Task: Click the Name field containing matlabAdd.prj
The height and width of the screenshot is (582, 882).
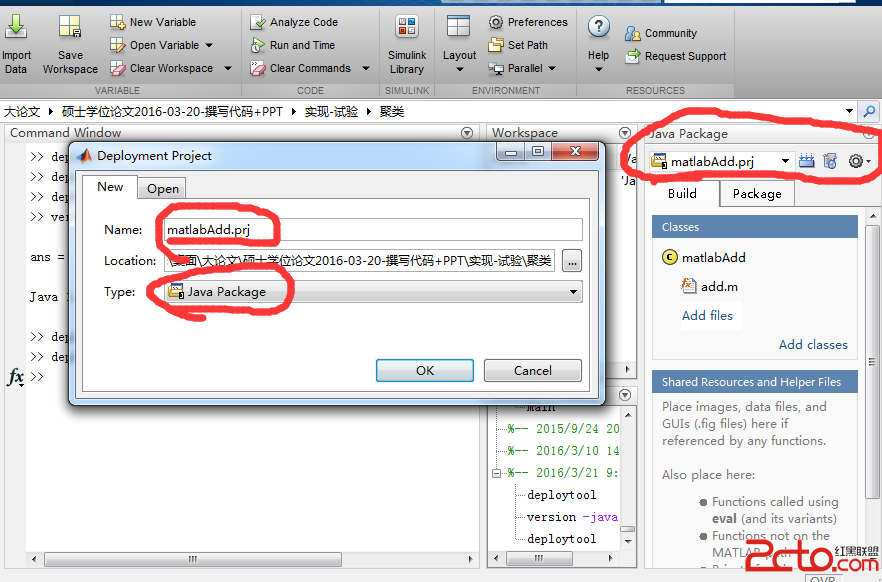Action: click(x=373, y=229)
